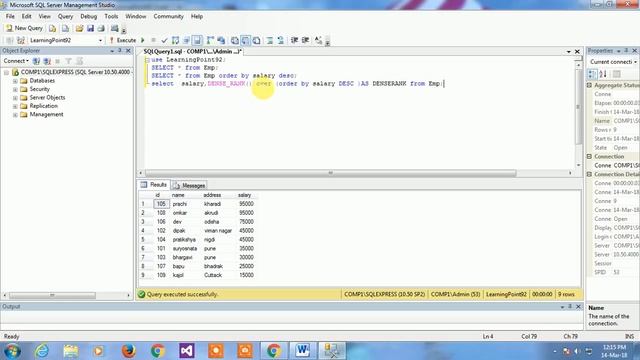
Task: Click the address cell 'Cuttack'
Action: [x=213, y=276]
